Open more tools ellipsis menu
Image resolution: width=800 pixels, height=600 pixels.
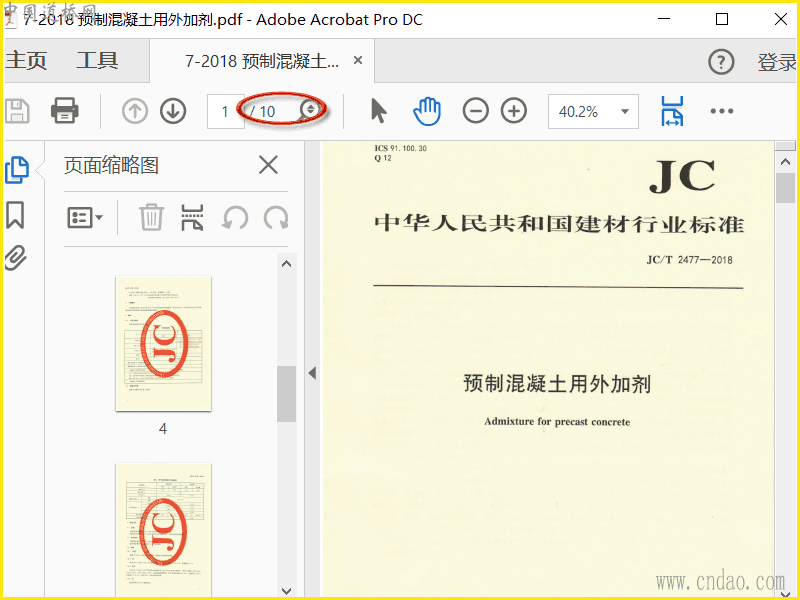tap(721, 111)
